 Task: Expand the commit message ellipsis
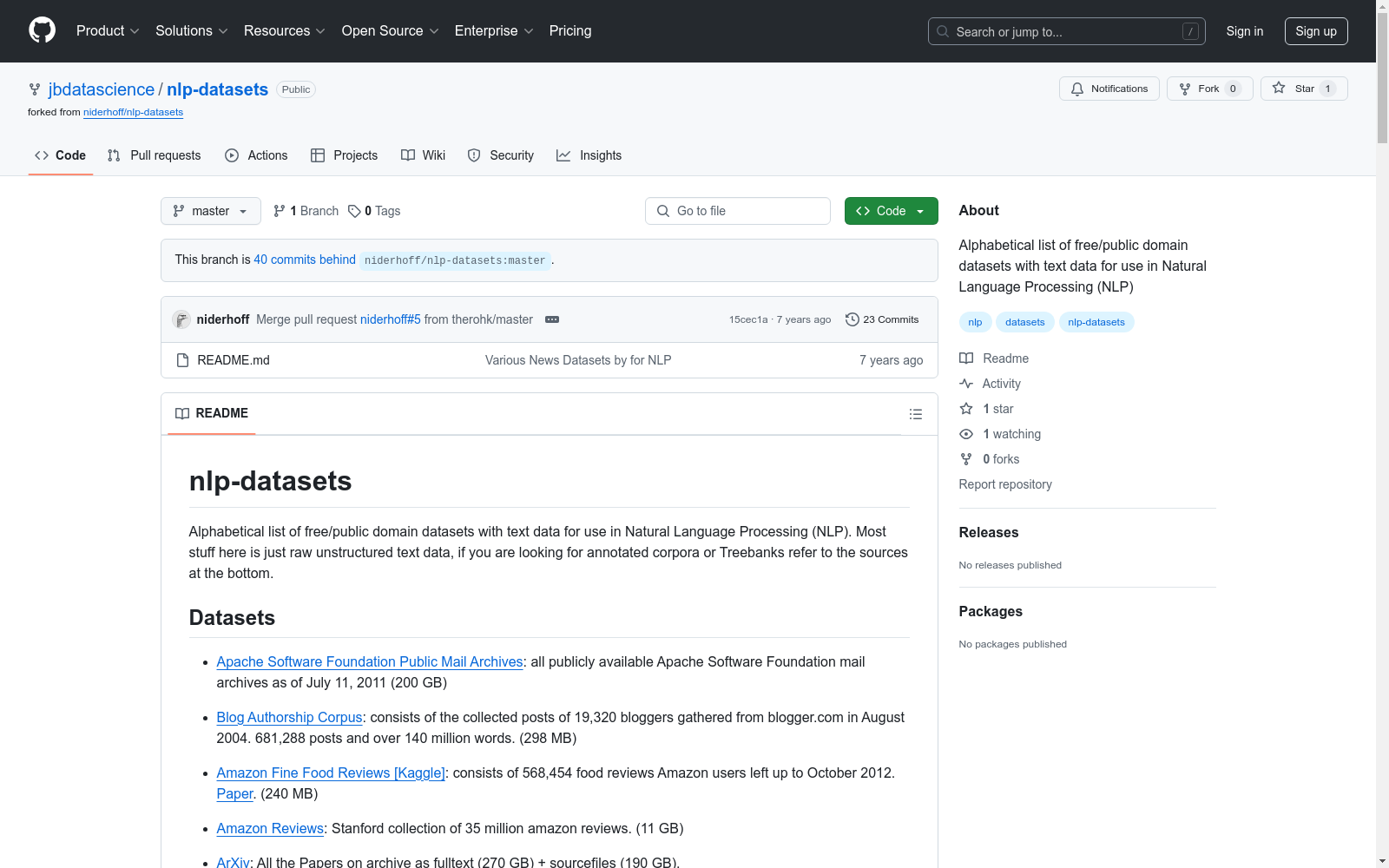coord(552,319)
